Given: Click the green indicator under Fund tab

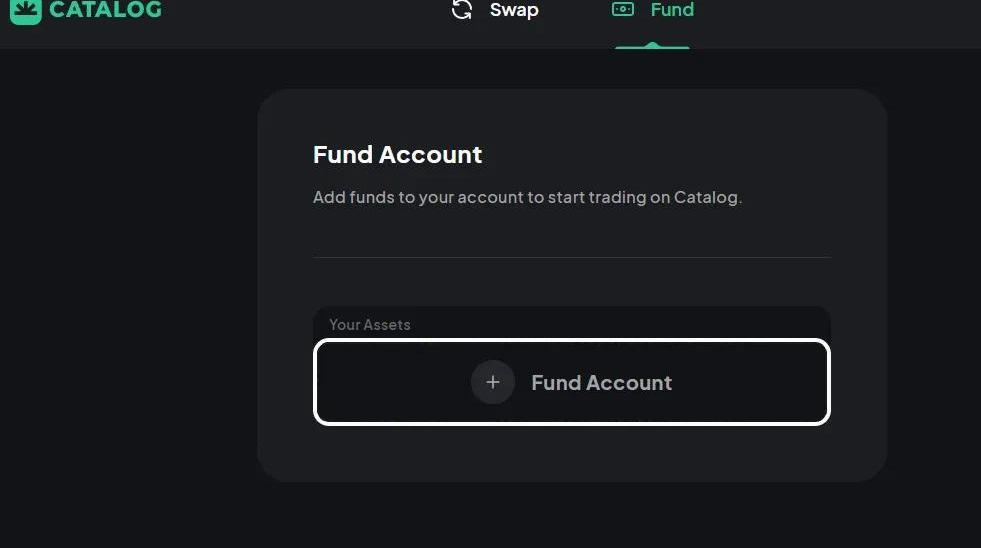Looking at the screenshot, I should pyautogui.click(x=652, y=46).
